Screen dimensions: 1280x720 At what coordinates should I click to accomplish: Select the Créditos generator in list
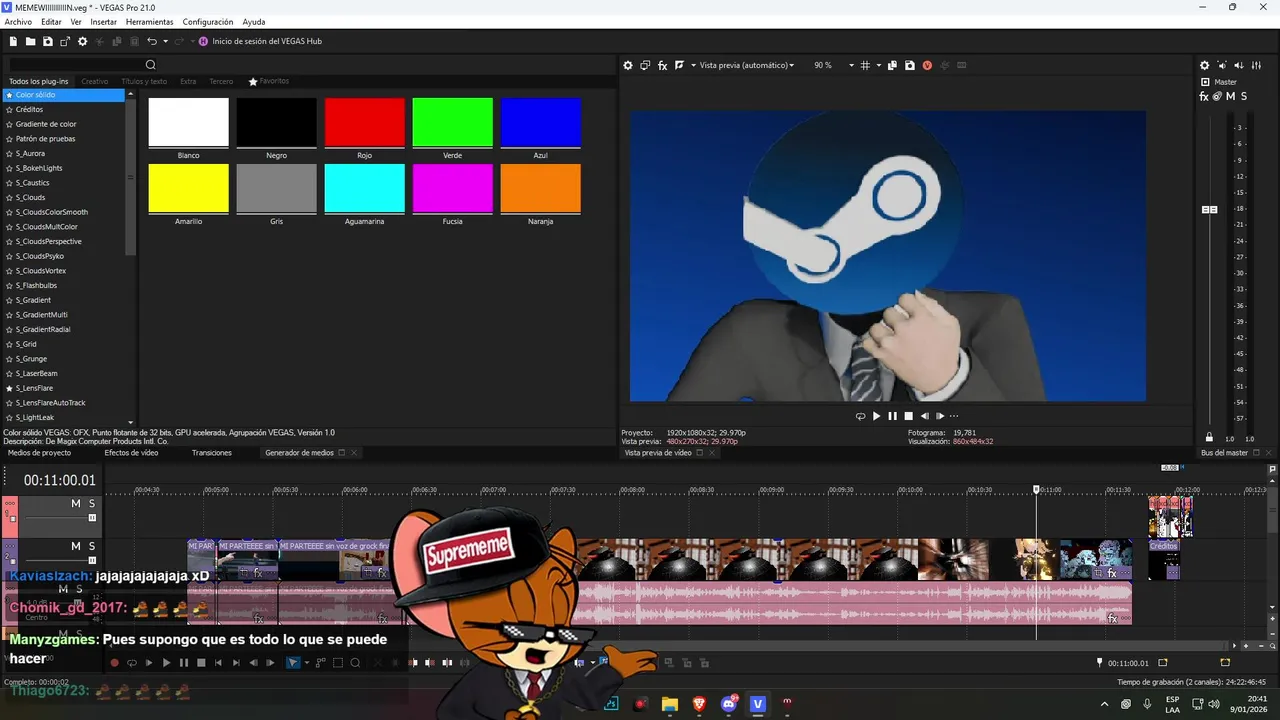coord(29,109)
